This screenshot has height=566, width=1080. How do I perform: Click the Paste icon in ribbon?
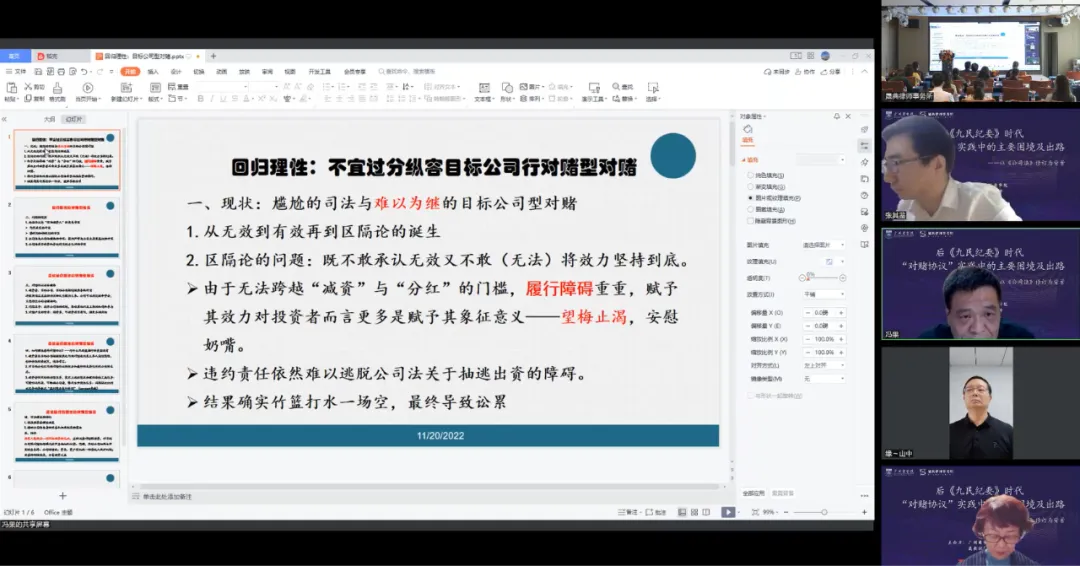pyautogui.click(x=11, y=87)
